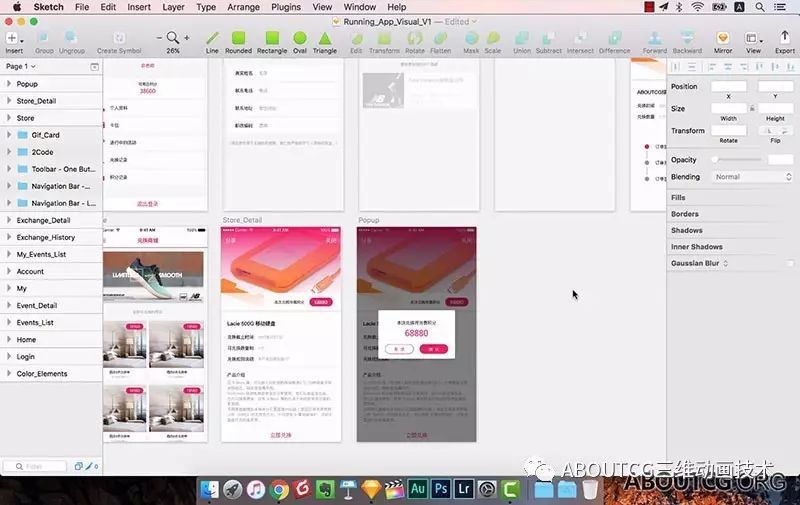
Task: Toggle the pages list panel icon
Action: pos(94,67)
